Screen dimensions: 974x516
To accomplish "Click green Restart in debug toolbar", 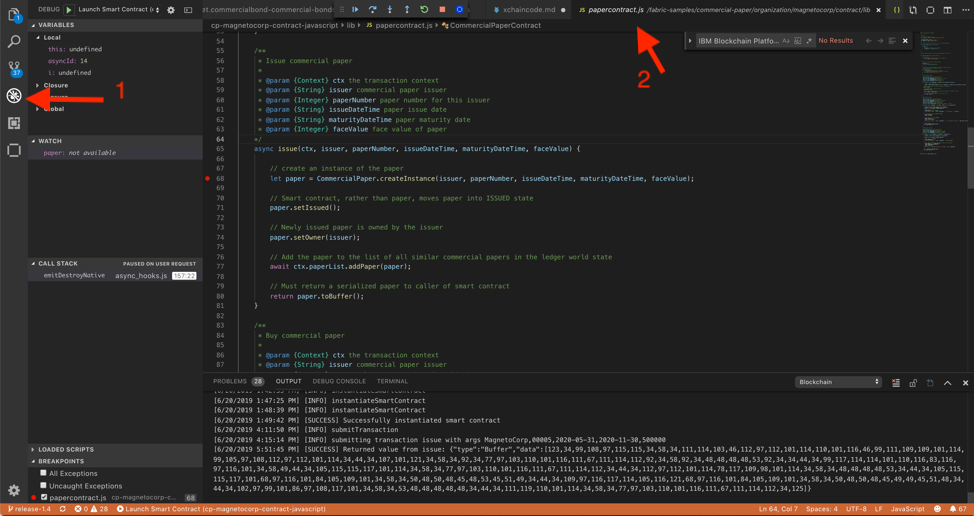I will tap(424, 9).
